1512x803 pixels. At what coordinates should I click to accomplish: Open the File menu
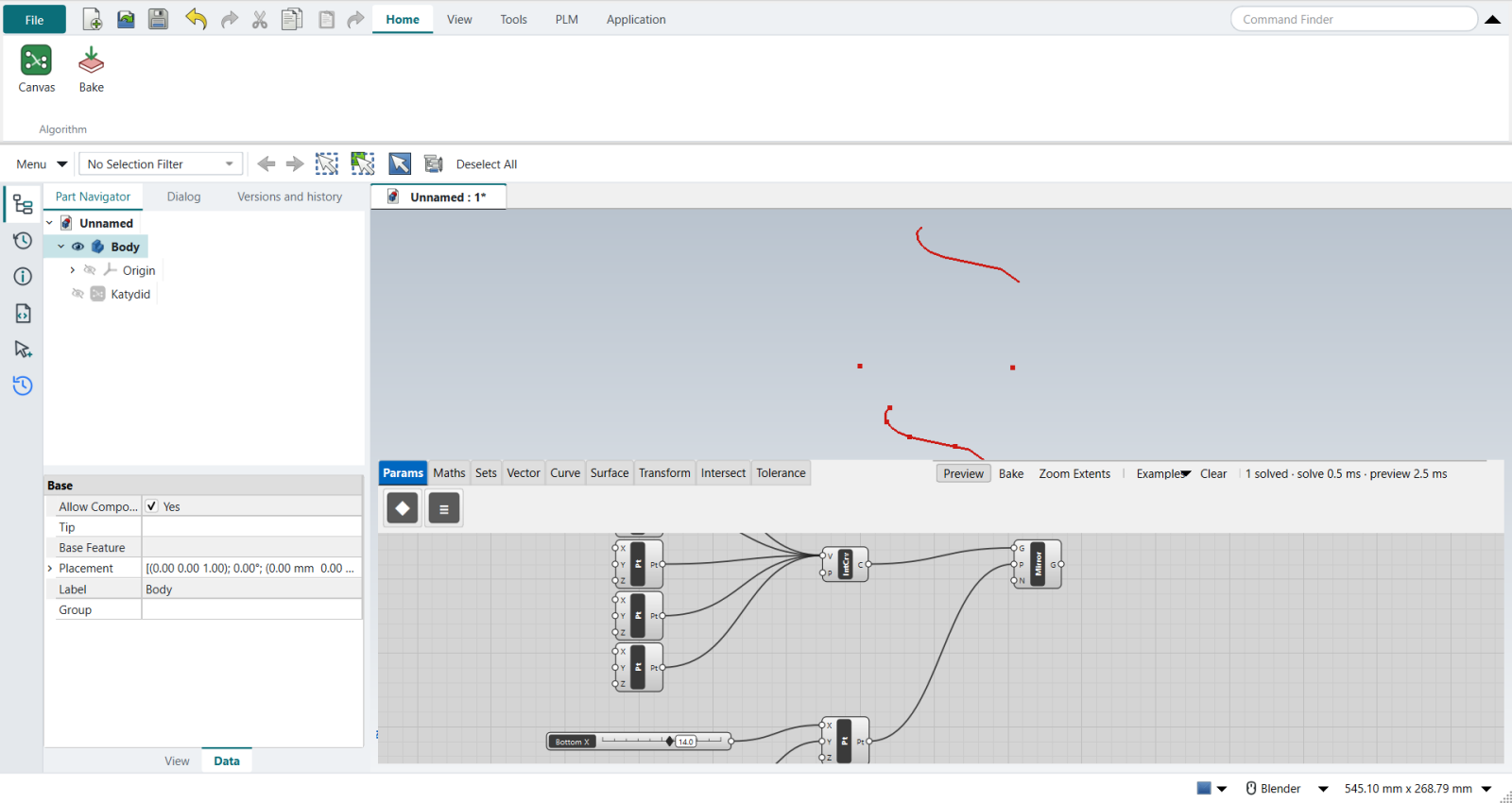34,19
